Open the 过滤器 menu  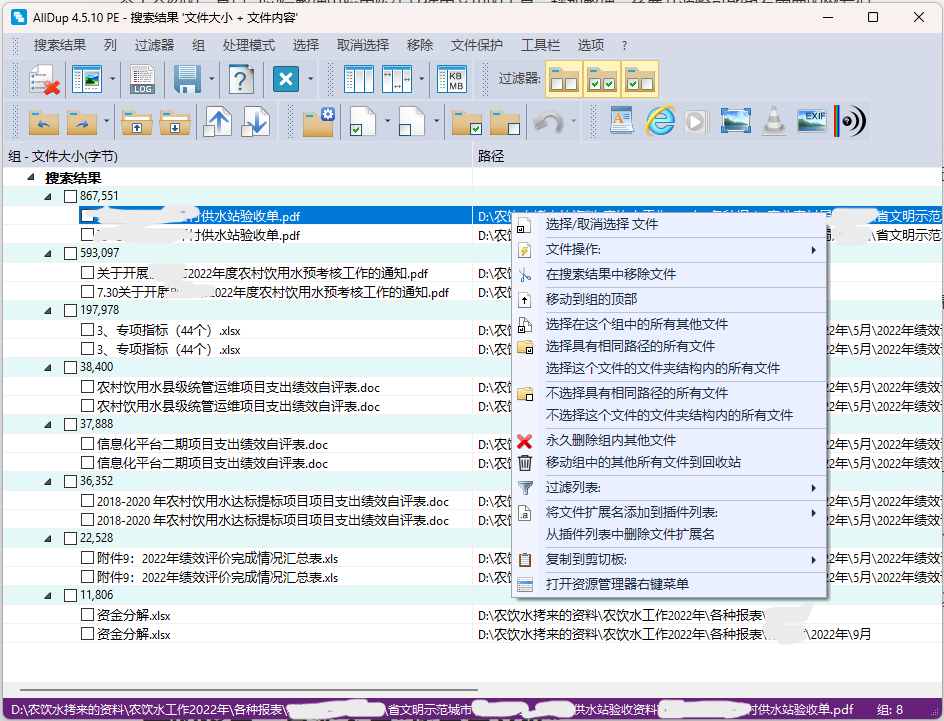click(154, 45)
